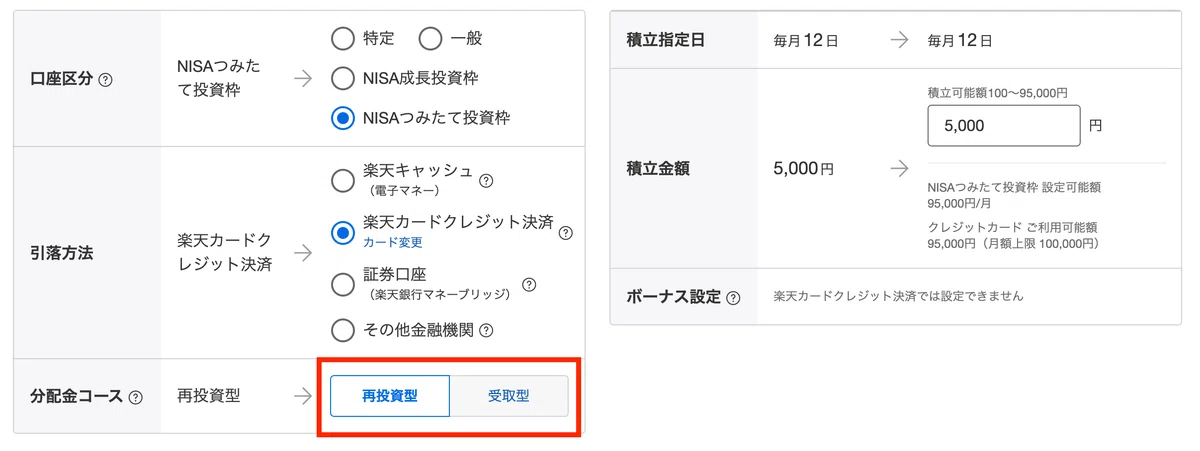Click help icon beside 楽天キャッシュ
The image size is (1200, 451).
(487, 181)
